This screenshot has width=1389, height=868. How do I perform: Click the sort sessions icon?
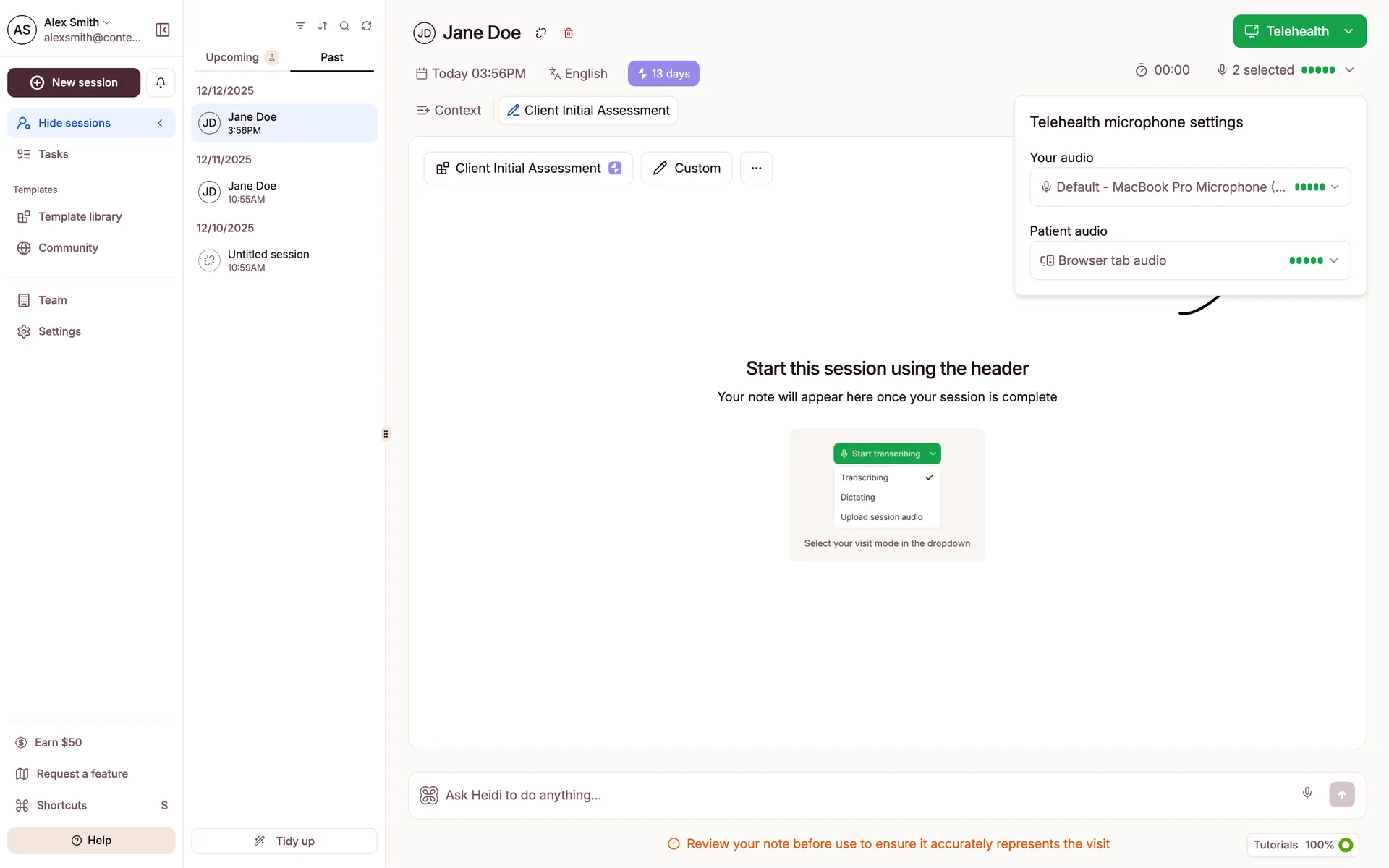coord(323,26)
